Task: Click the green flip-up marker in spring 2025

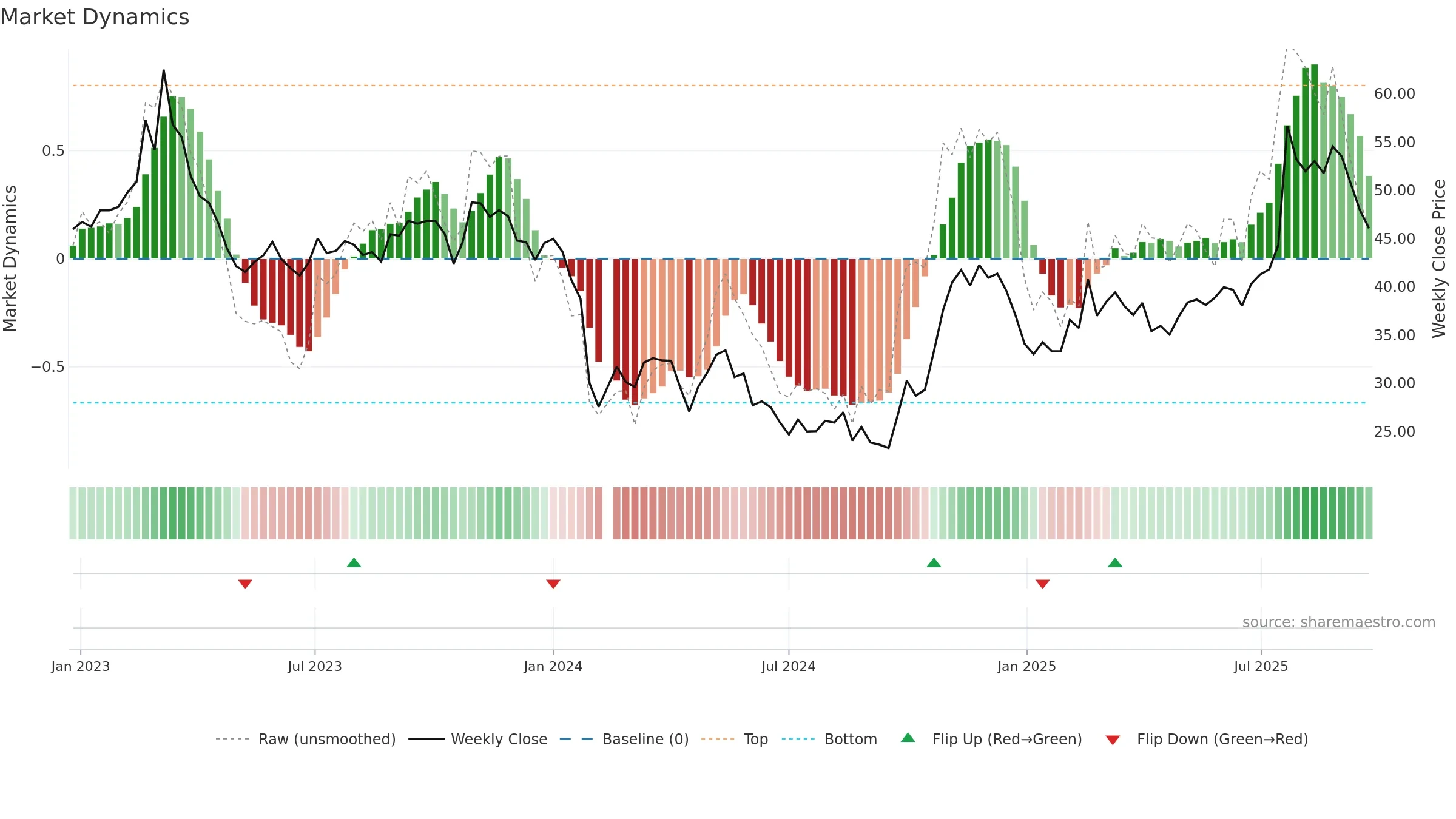Action: click(1115, 562)
